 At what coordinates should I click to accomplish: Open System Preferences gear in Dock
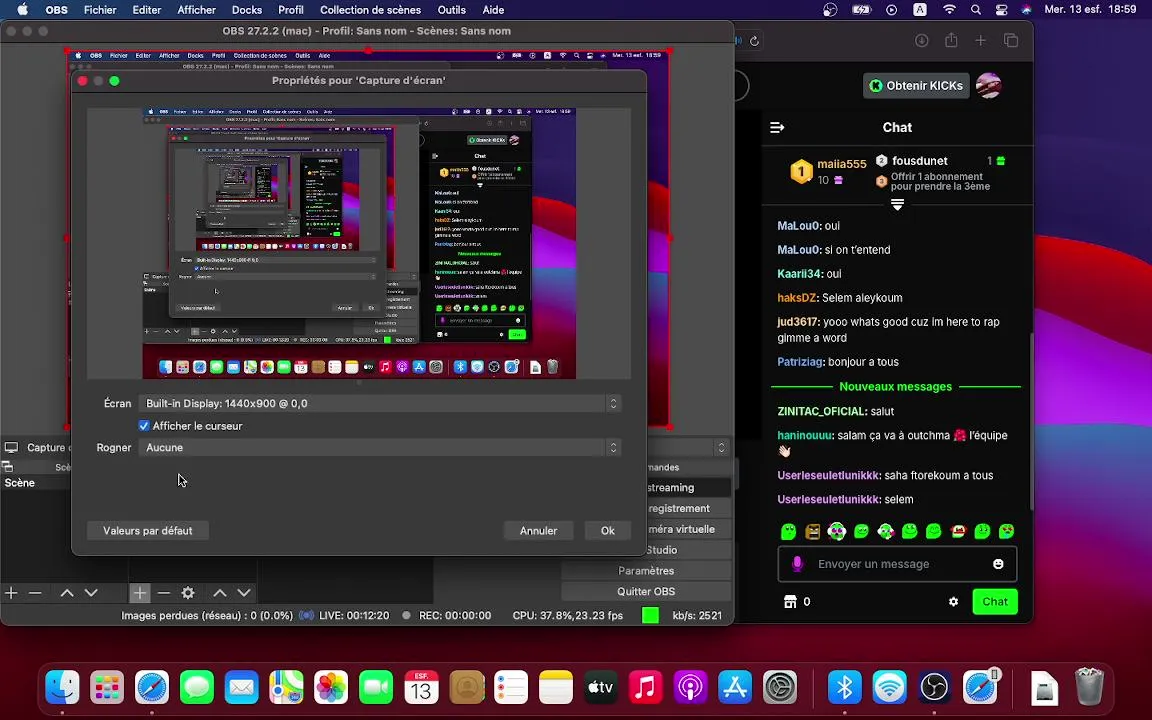780,688
